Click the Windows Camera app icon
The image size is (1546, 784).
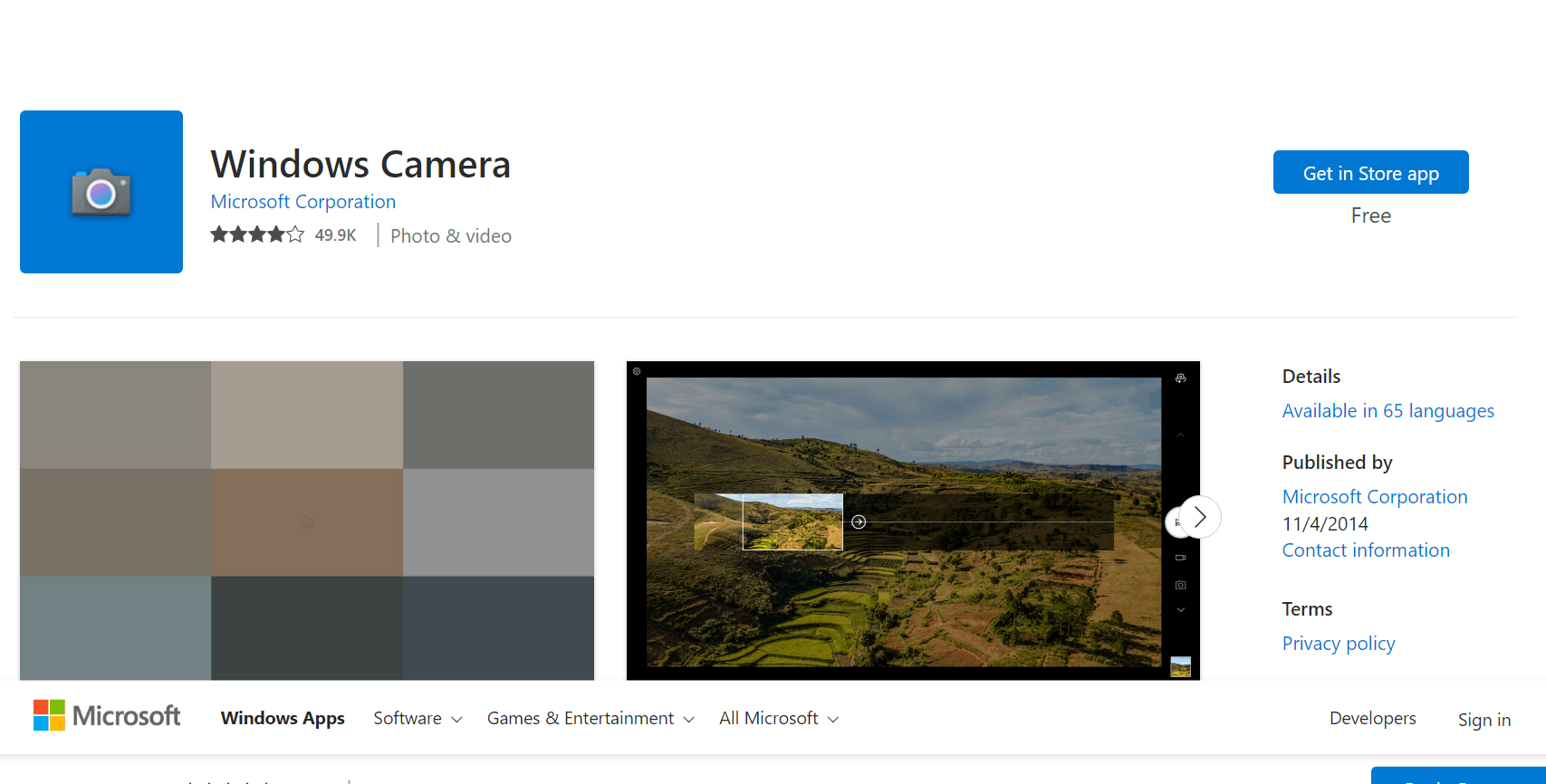pos(101,192)
